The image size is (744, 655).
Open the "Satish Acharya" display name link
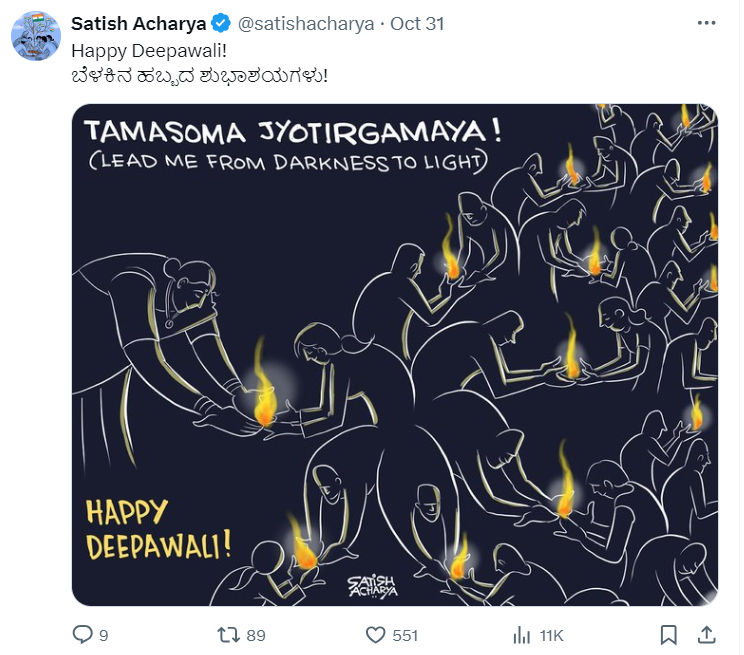click(x=139, y=23)
